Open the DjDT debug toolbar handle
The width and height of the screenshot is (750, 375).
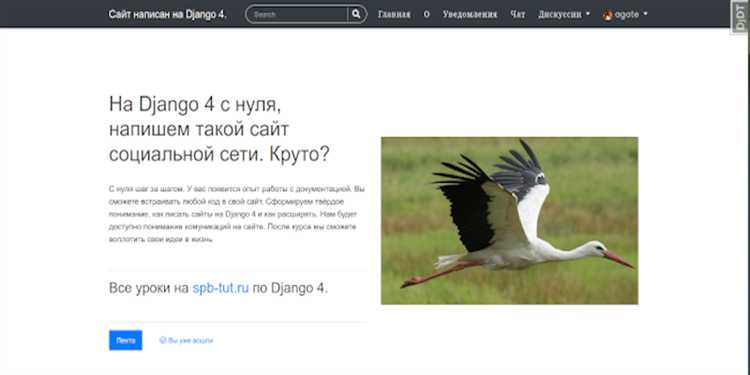coord(740,17)
